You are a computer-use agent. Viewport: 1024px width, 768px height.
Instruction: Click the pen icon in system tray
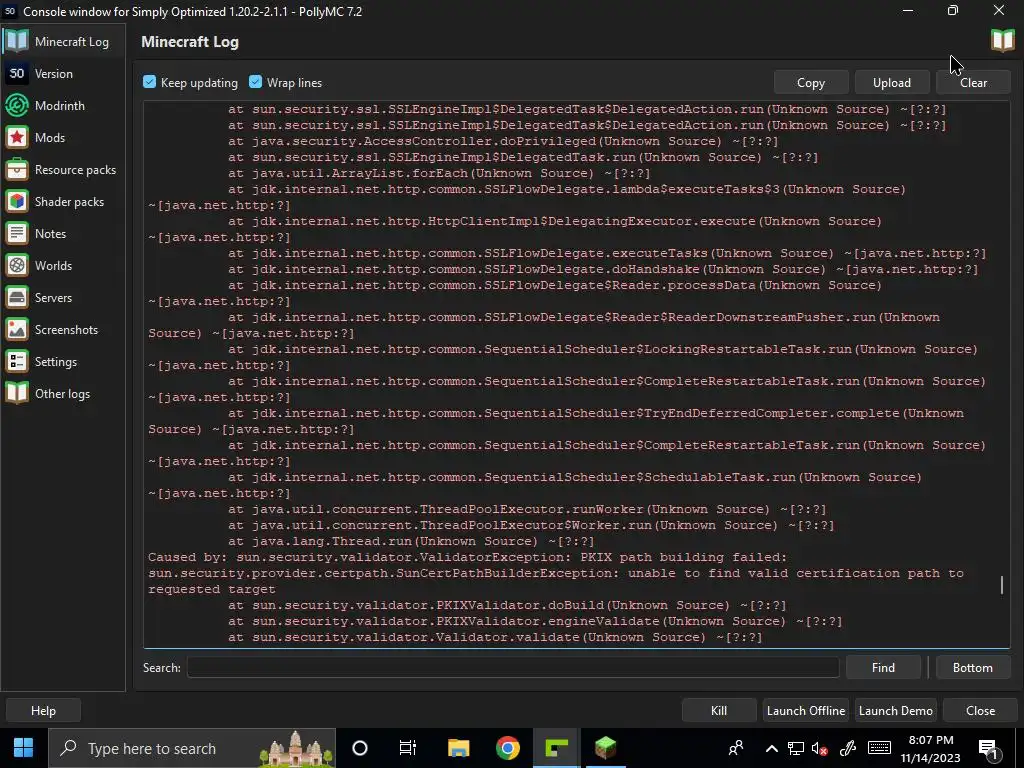(x=848, y=748)
